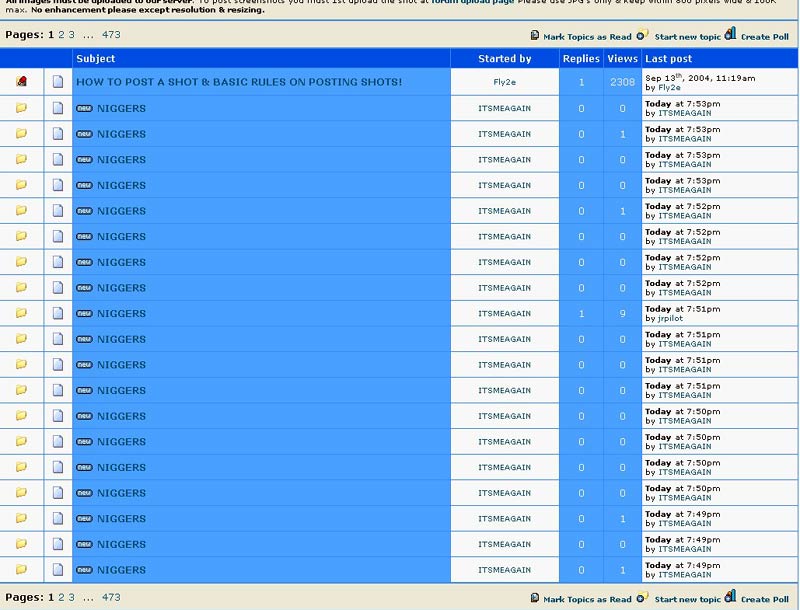Open Fly2e's profile in Started by column
The height and width of the screenshot is (610, 800).
click(x=504, y=82)
